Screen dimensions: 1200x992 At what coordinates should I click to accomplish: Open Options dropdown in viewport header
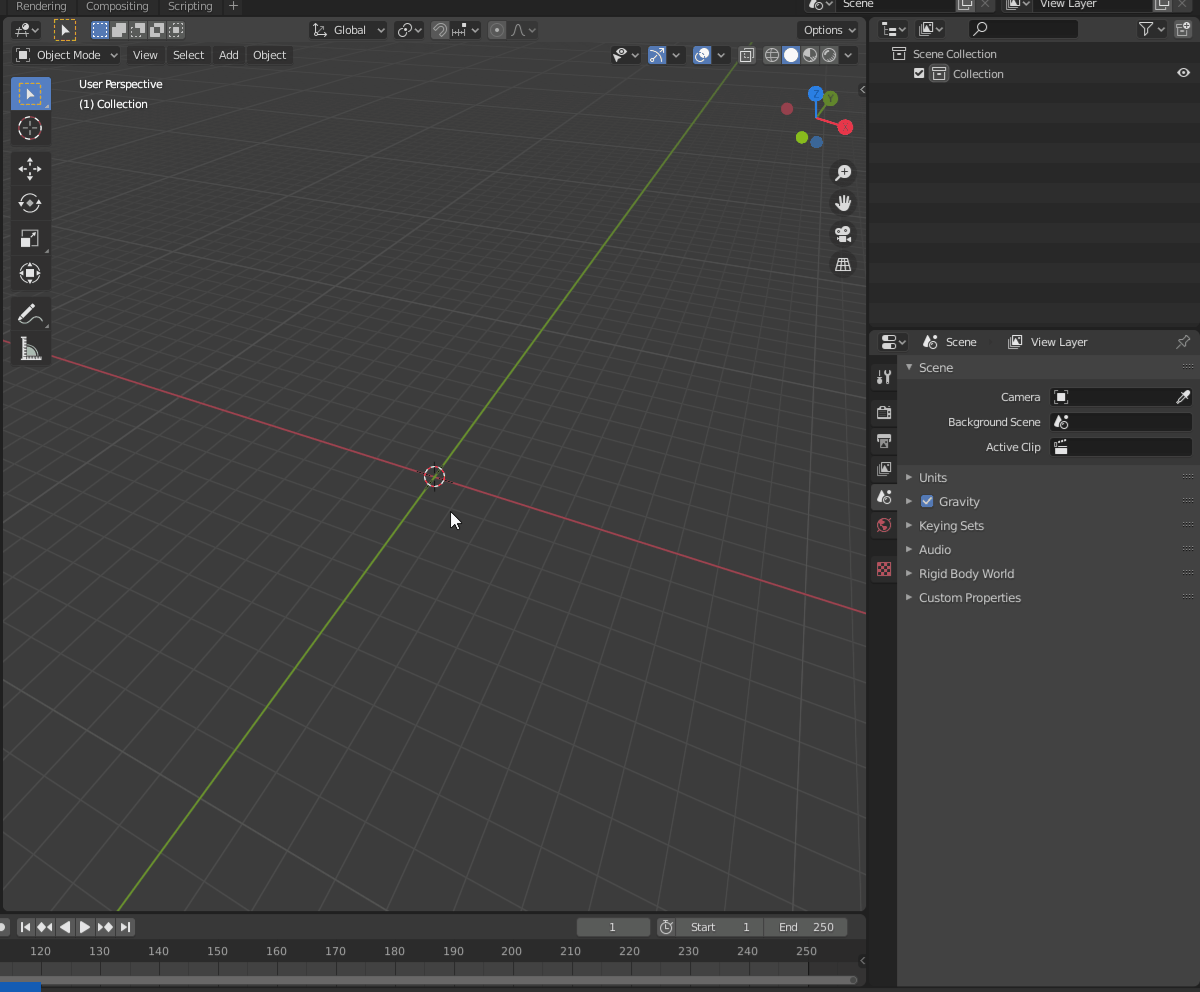click(x=829, y=30)
